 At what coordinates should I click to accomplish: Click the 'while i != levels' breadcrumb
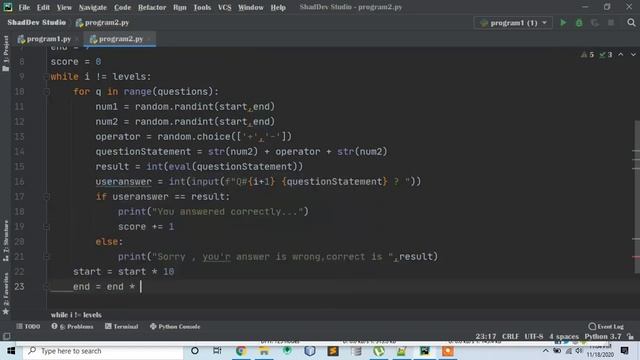coord(76,315)
